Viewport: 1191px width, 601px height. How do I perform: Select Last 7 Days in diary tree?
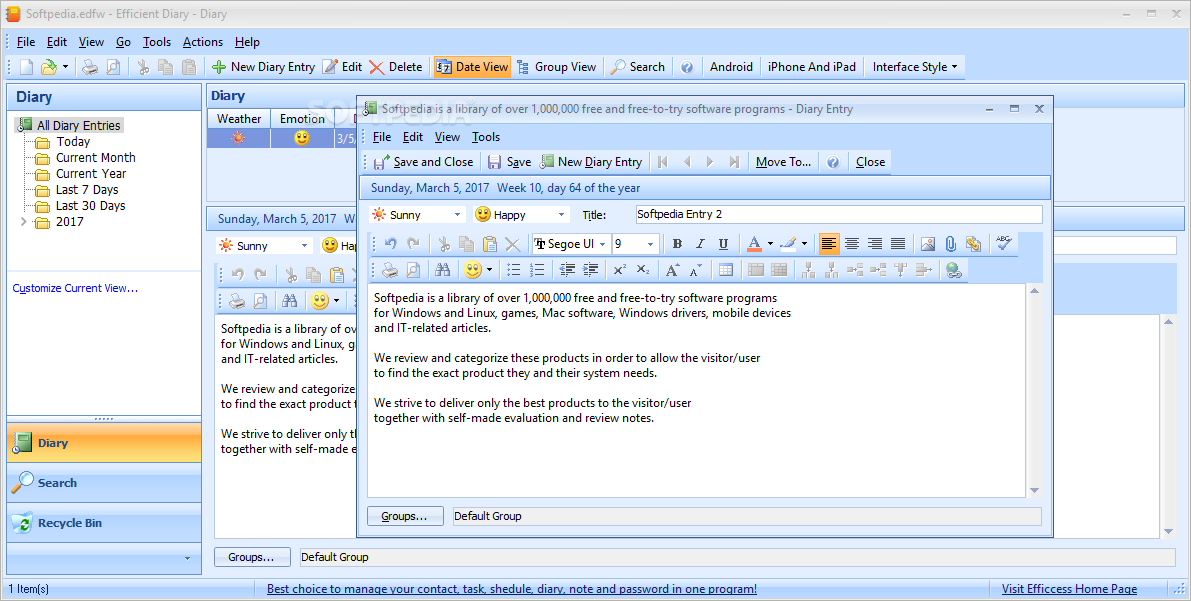click(x=87, y=189)
